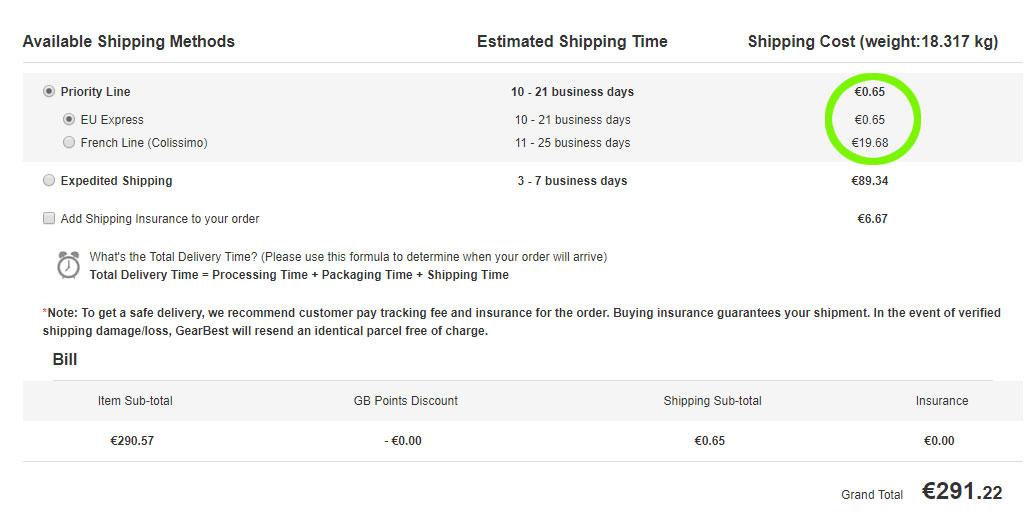Click the EU Express label text
Image resolution: width=1034 pixels, height=518 pixels.
[112, 120]
